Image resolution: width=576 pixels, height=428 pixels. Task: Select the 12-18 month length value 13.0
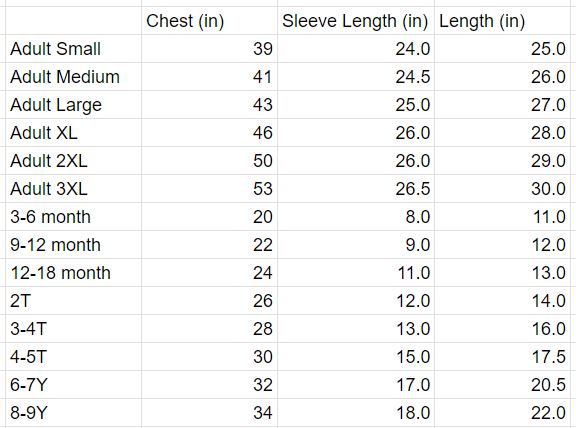point(502,273)
